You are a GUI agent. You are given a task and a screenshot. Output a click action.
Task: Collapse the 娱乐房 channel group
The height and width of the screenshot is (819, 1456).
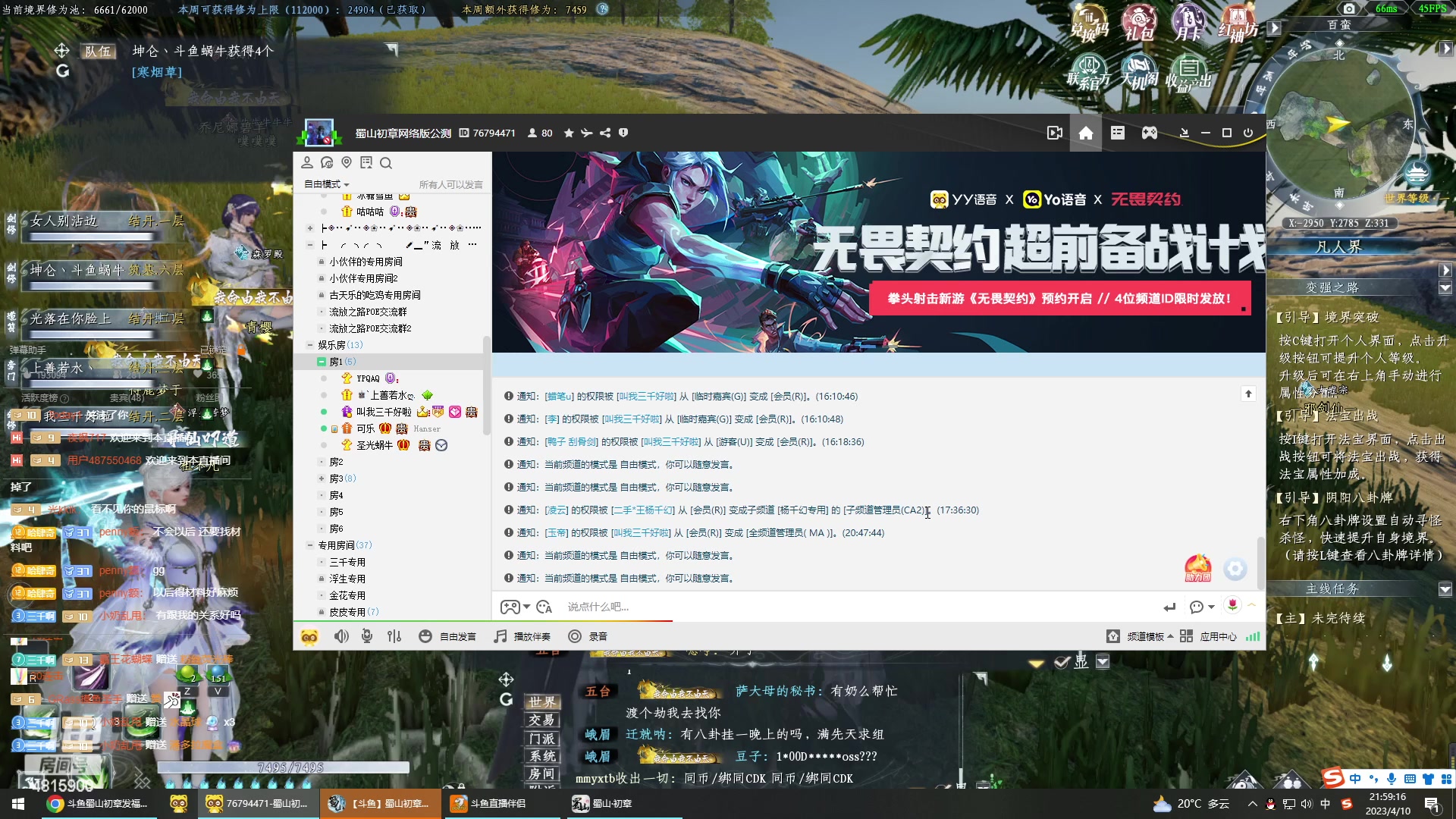[x=309, y=345]
